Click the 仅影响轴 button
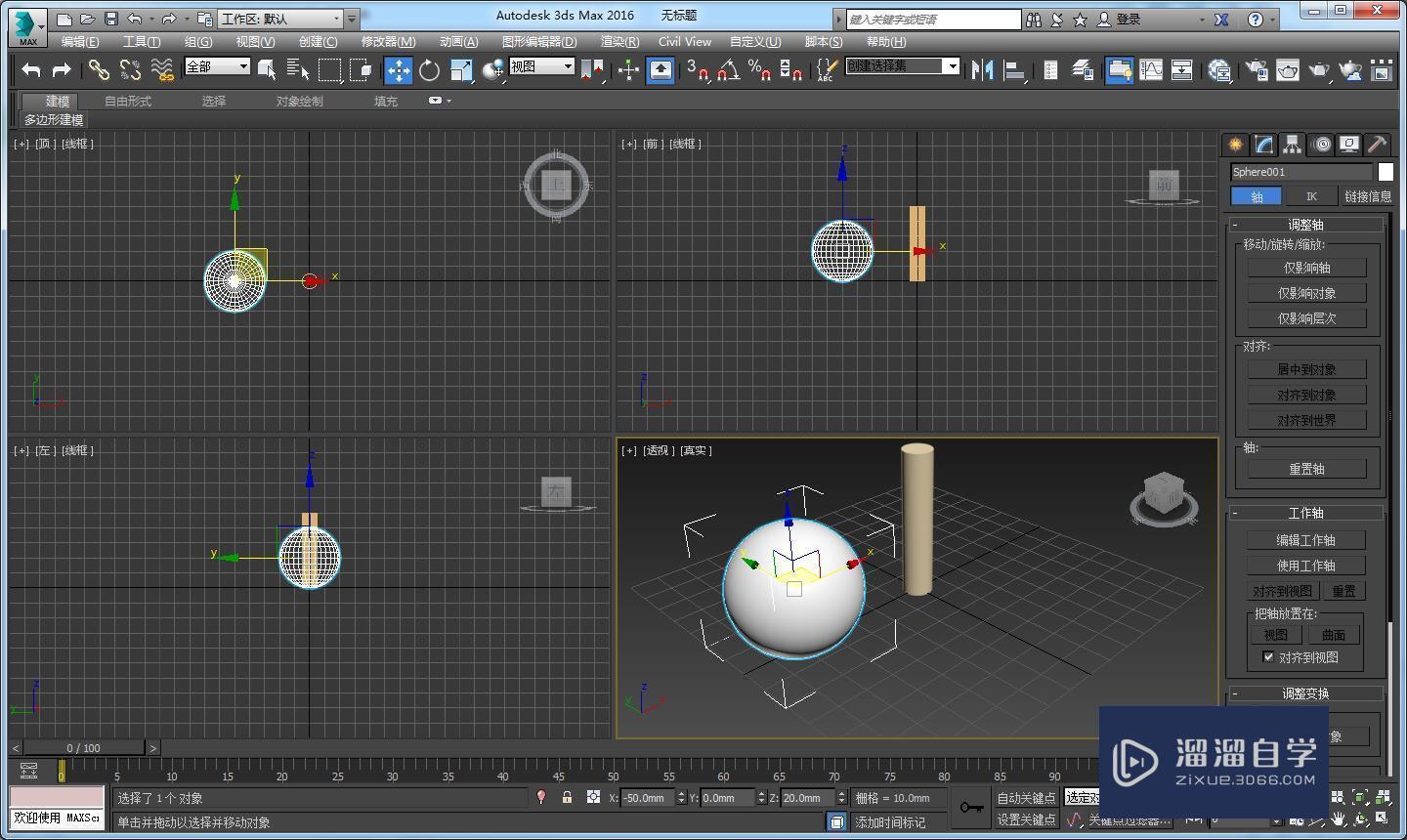 pos(1306,268)
